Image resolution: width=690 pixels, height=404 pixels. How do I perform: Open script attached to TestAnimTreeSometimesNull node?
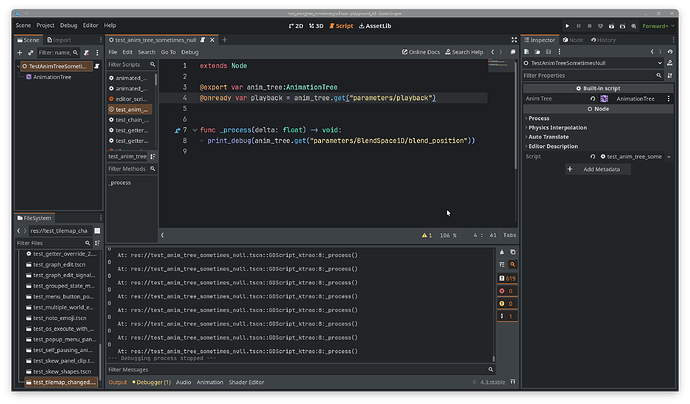(x=97, y=66)
